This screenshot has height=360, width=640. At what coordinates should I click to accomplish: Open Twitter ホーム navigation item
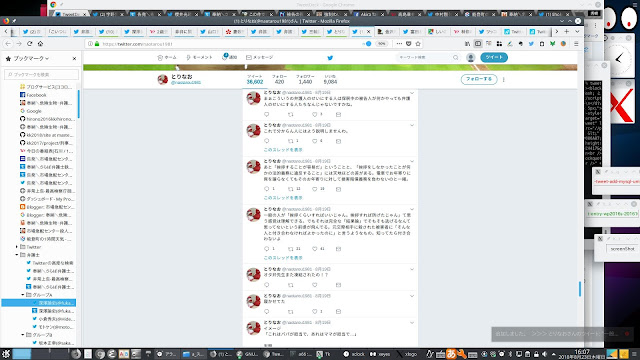[x=167, y=58]
